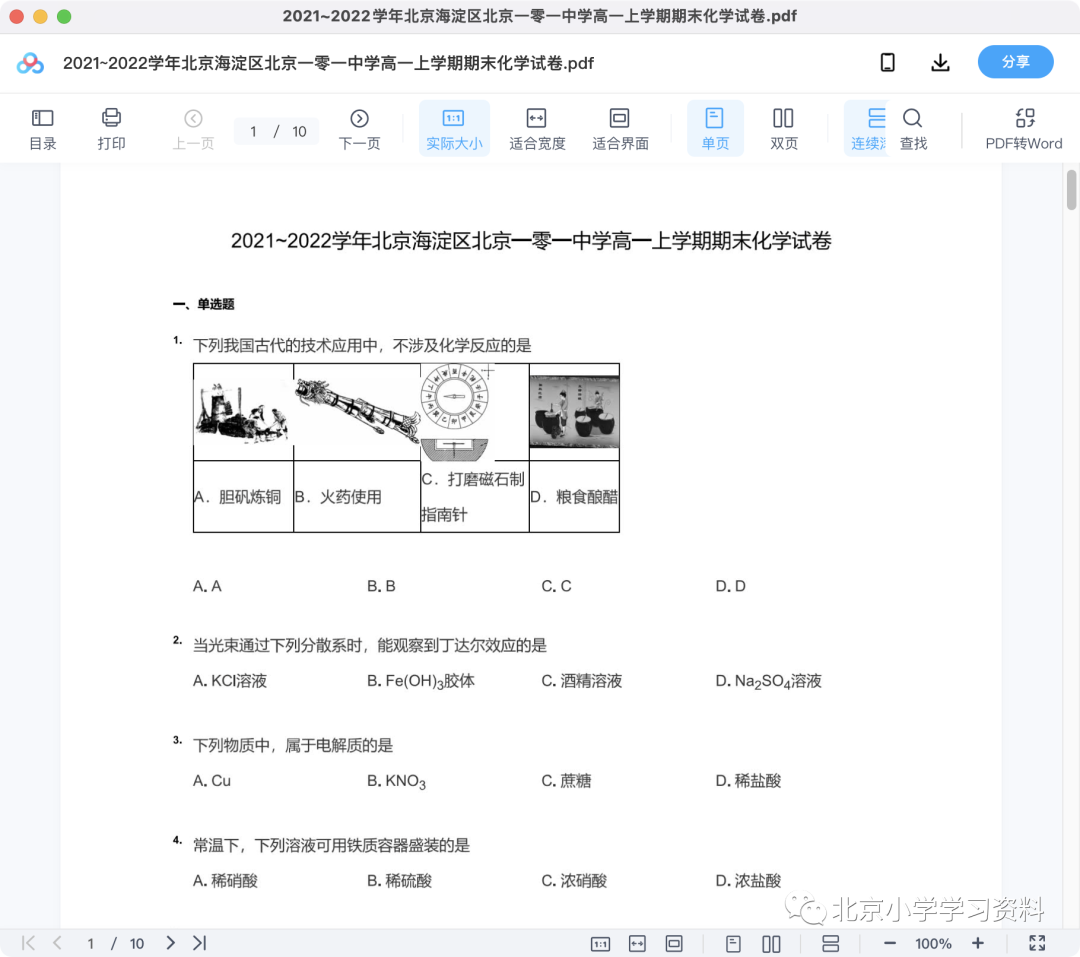Click table cell D. 粮食酿醋
The width and height of the screenshot is (1080, 957).
coord(574,497)
